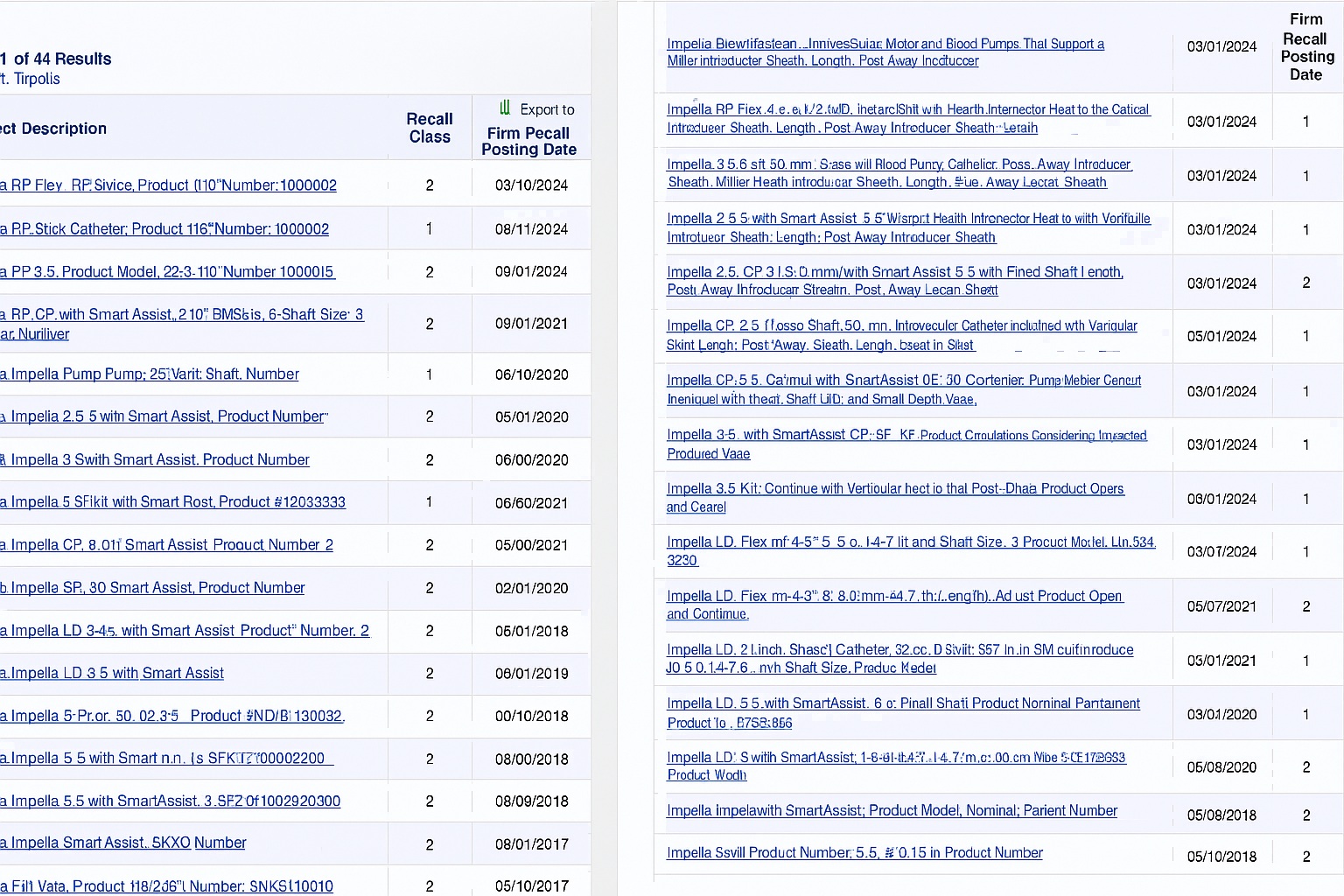Open Impella Ssvill Product Number link
The width and height of the screenshot is (1344, 896).
point(854,853)
